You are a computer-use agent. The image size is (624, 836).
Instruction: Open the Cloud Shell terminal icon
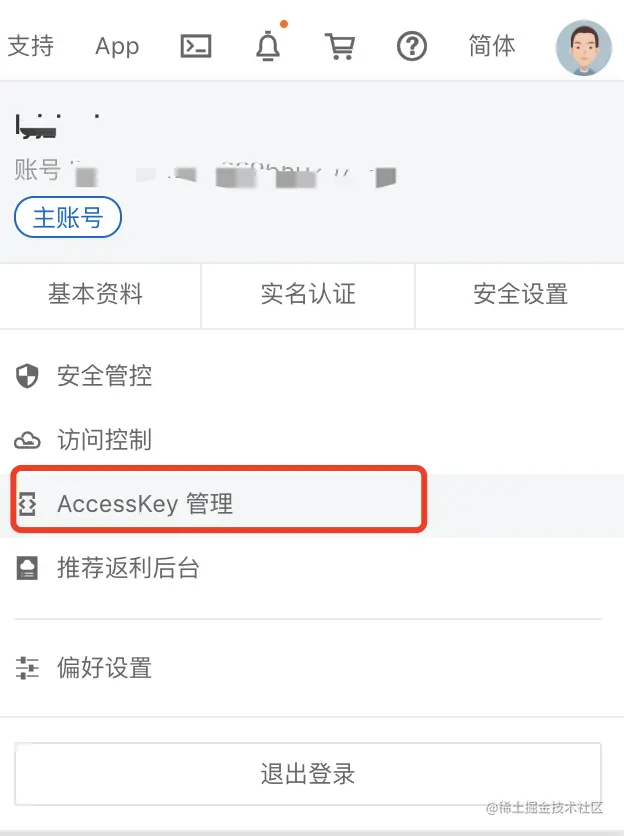click(196, 46)
